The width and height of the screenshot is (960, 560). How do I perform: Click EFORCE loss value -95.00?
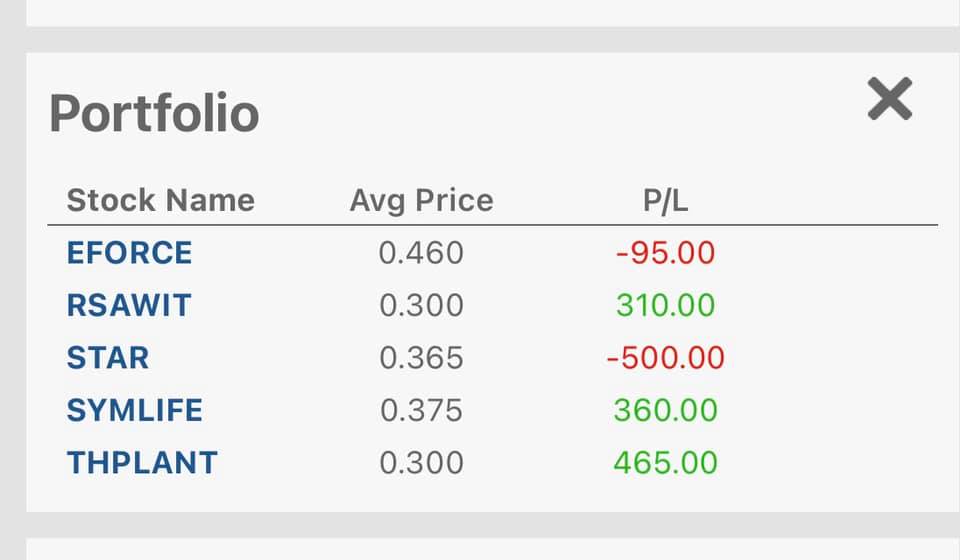point(666,253)
